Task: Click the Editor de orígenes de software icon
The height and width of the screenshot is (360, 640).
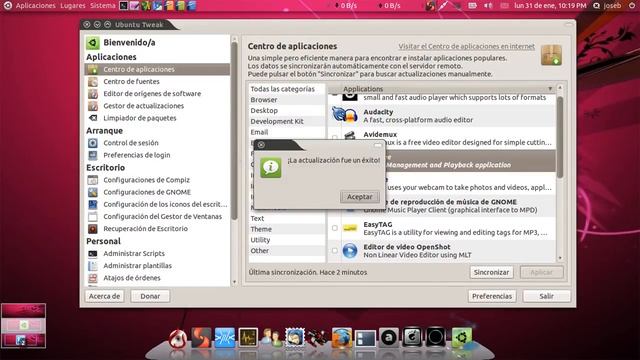Action: (x=93, y=94)
